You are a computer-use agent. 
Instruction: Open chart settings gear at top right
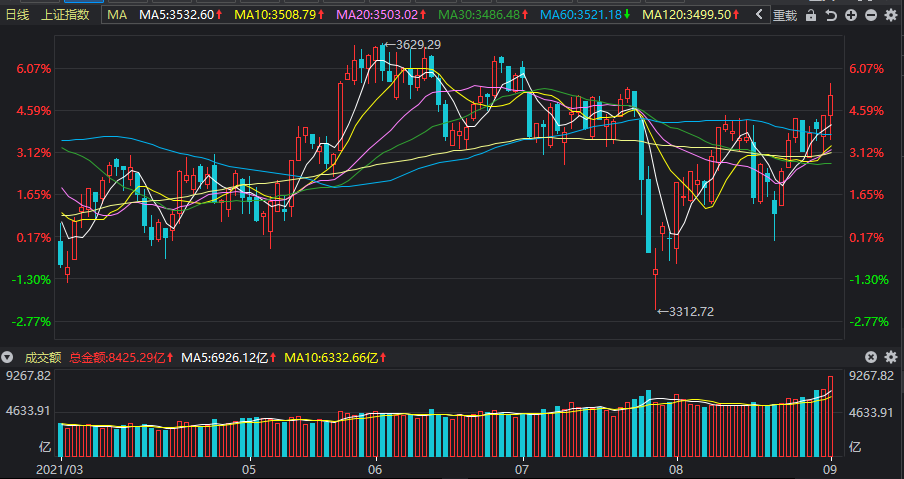point(891,15)
